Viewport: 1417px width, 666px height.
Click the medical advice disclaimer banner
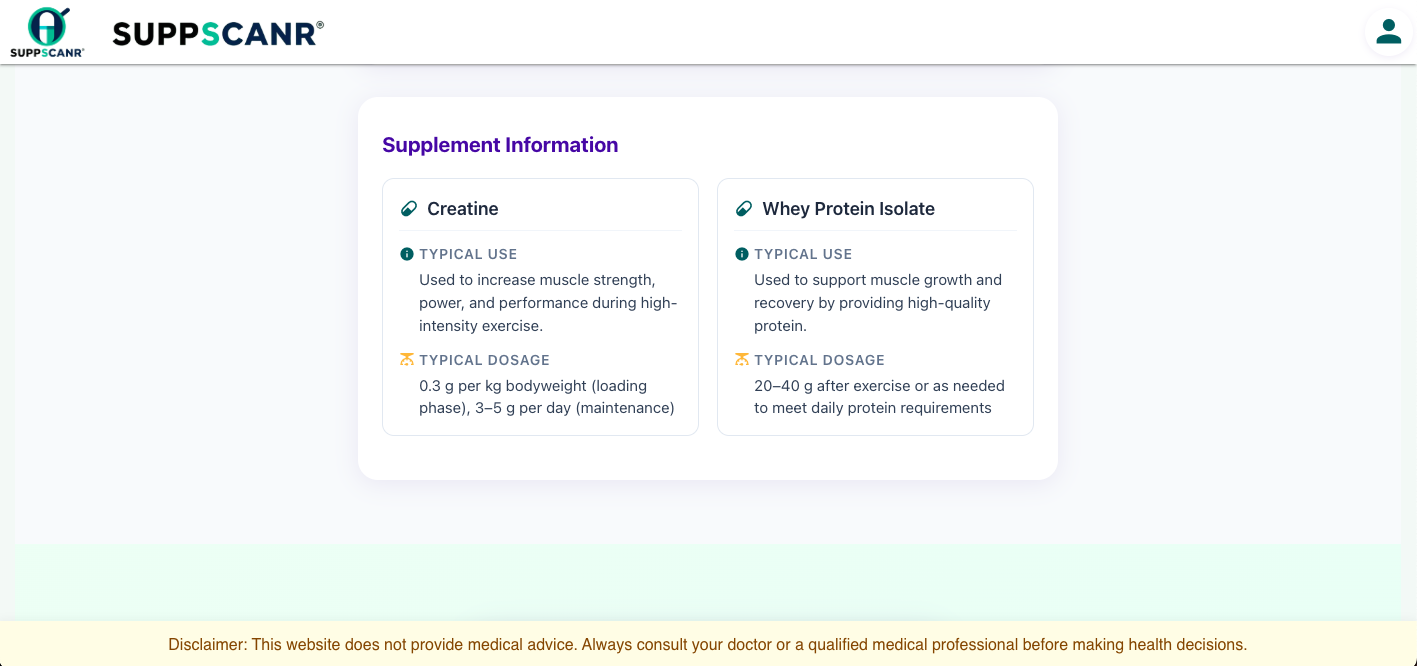tap(708, 644)
